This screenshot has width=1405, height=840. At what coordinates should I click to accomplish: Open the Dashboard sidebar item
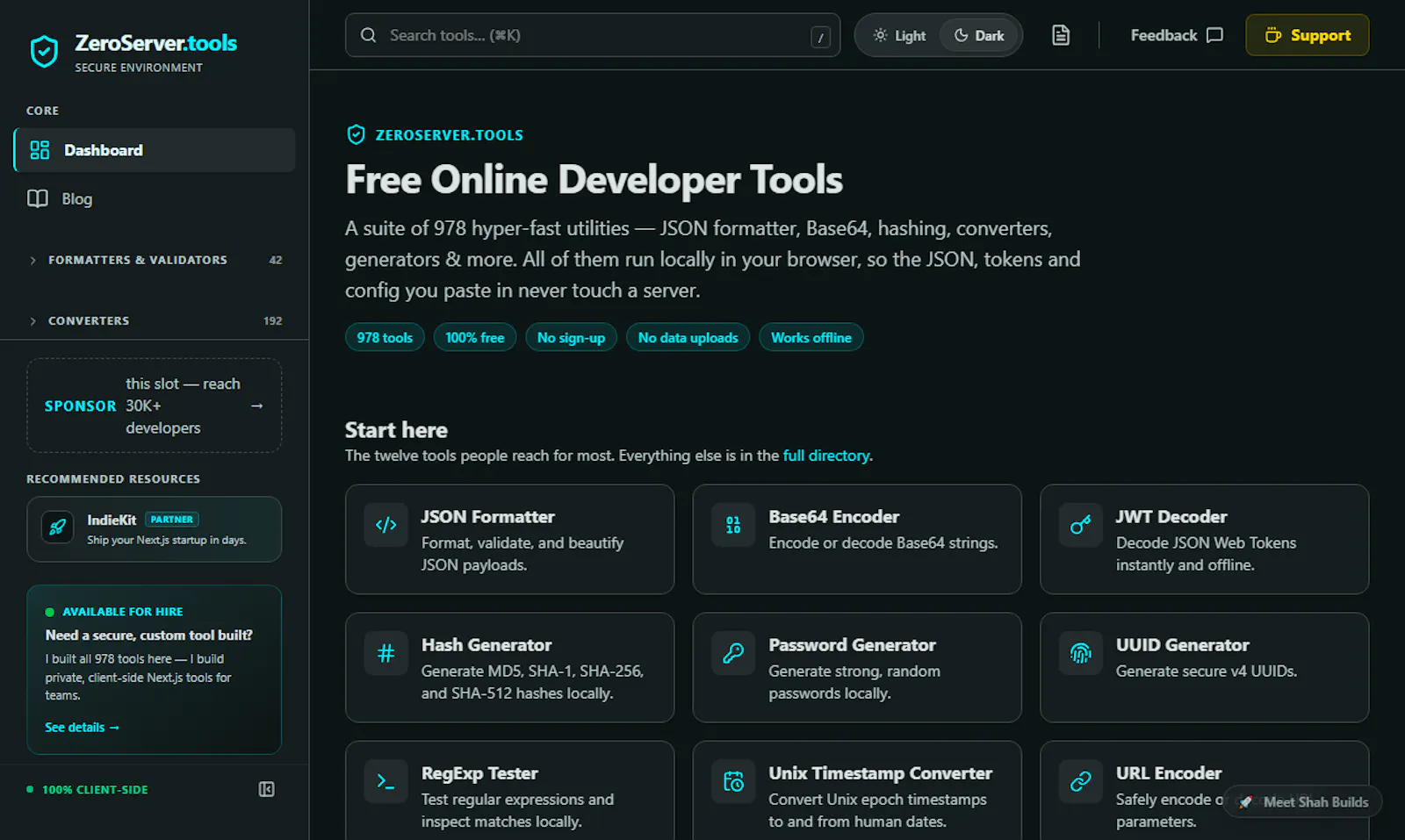tap(155, 150)
